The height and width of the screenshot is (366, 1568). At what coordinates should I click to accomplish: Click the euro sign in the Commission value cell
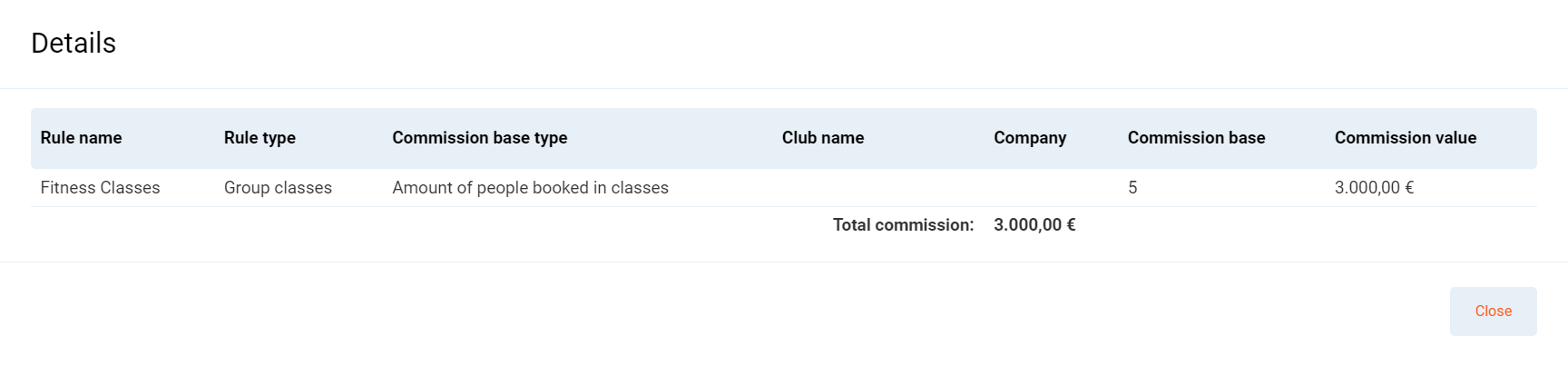point(1409,188)
